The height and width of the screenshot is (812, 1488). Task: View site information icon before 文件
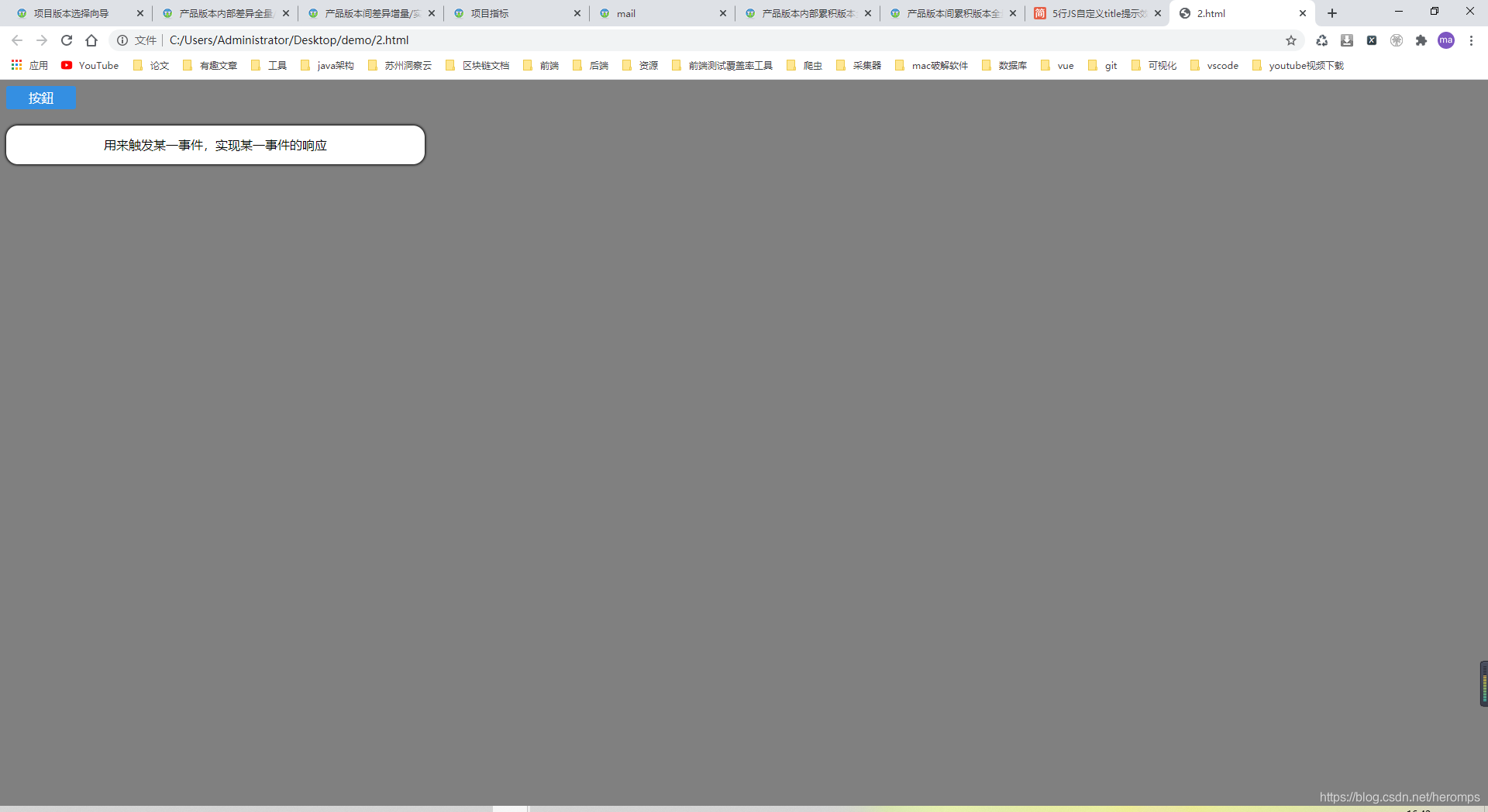(x=122, y=40)
